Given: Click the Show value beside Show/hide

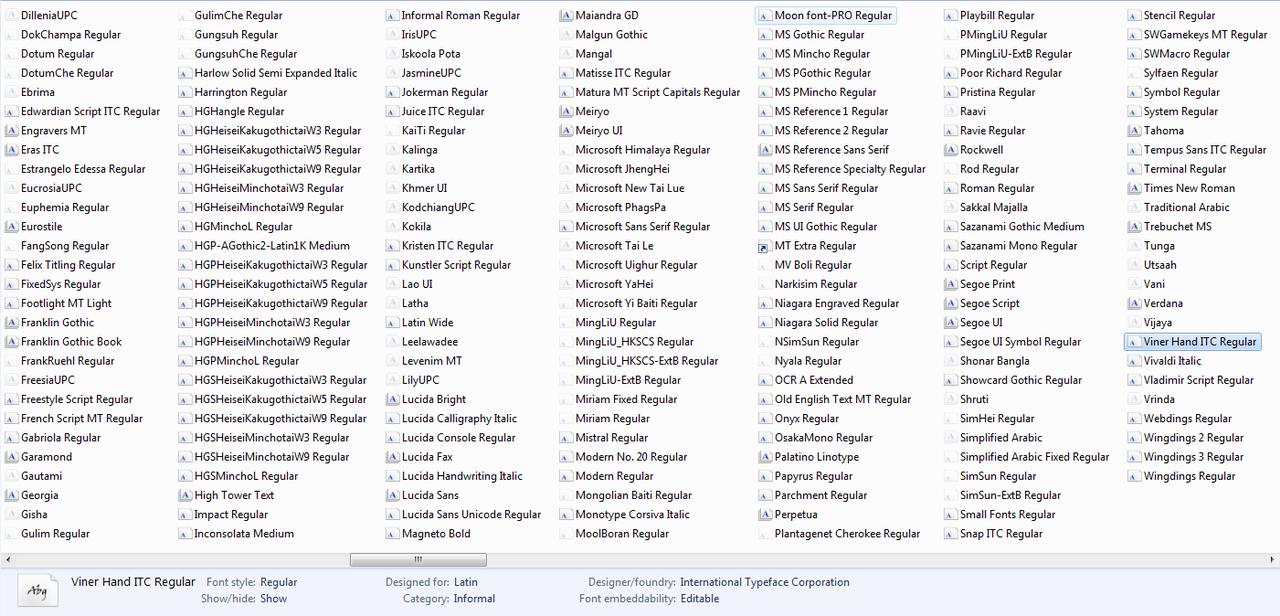Looking at the screenshot, I should pyautogui.click(x=273, y=599).
